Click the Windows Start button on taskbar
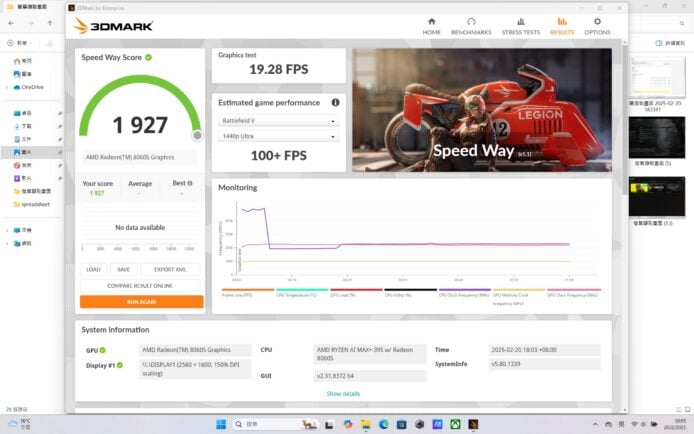694x434 pixels. pos(221,424)
